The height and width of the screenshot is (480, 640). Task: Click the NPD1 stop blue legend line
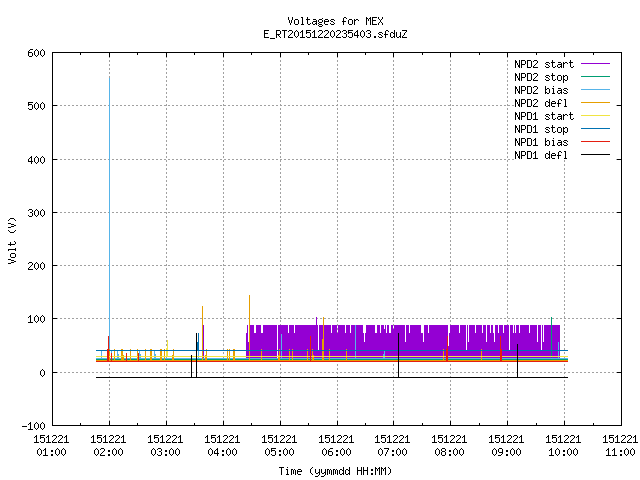pos(595,129)
